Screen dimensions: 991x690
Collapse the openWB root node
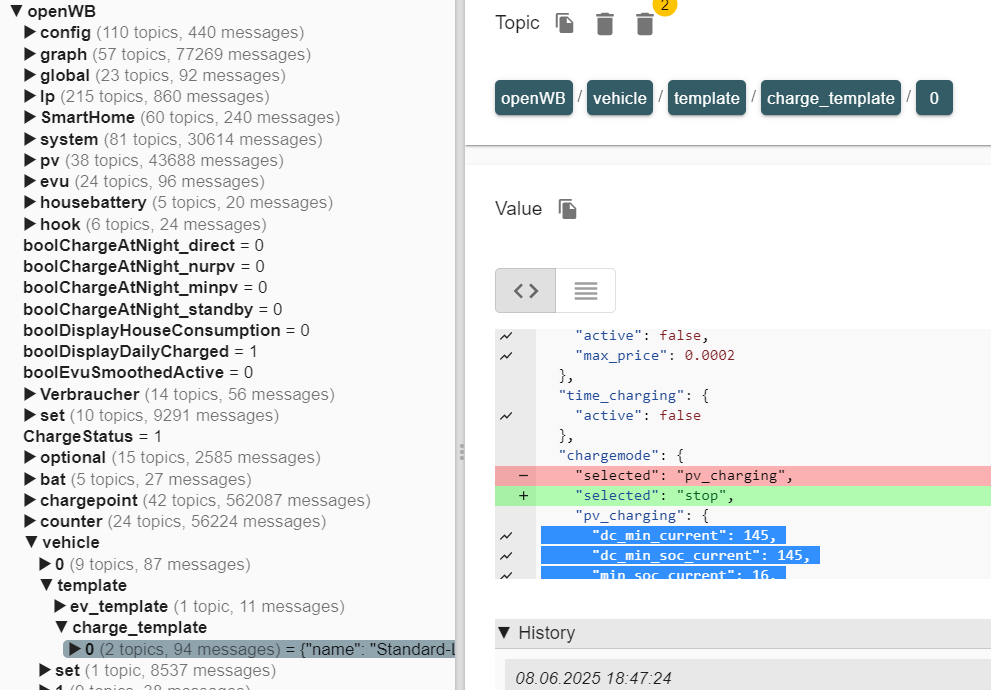[16, 11]
